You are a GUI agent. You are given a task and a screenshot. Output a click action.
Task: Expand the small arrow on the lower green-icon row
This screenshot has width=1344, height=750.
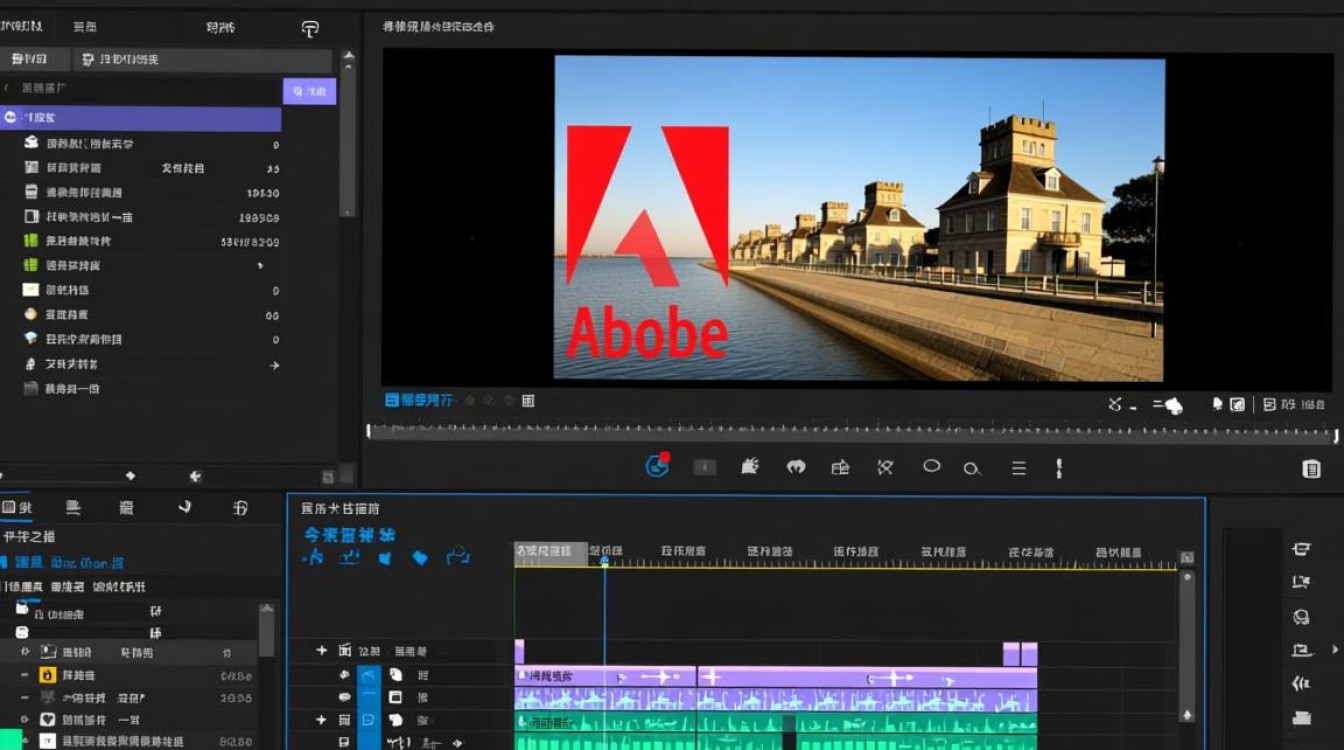pos(260,266)
